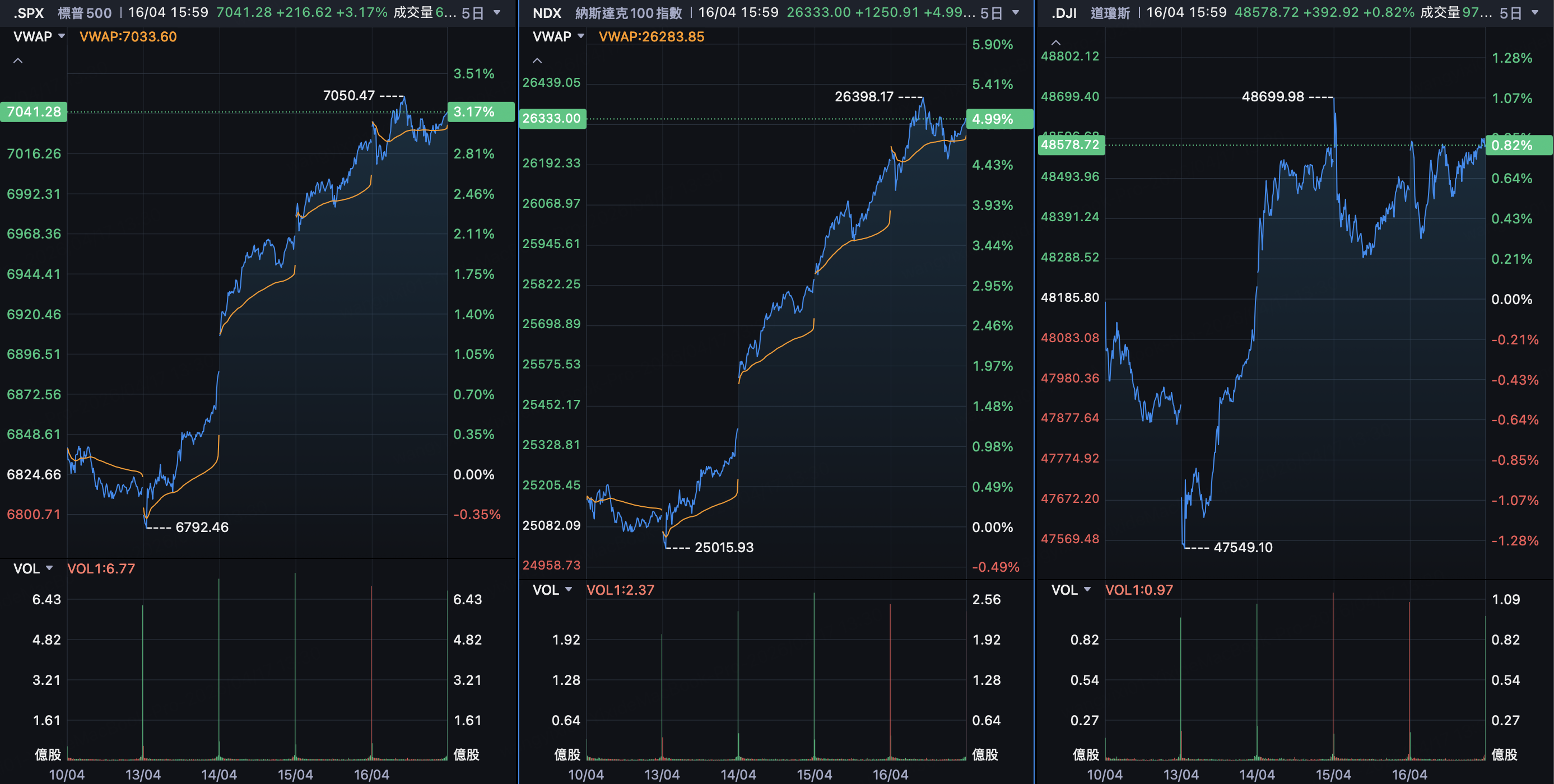Click the chevron atop the DJI chart
Image resolution: width=1554 pixels, height=784 pixels.
coord(1056,42)
